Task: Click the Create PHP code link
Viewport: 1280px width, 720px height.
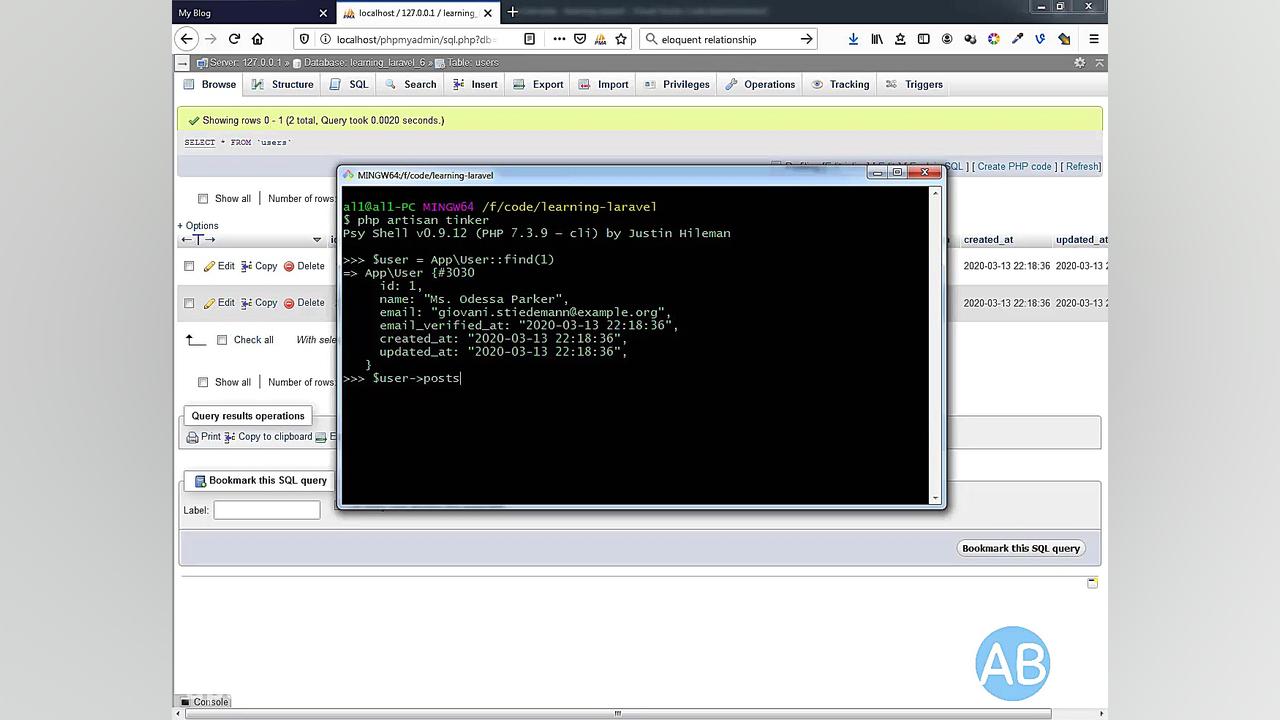Action: coord(1014,167)
